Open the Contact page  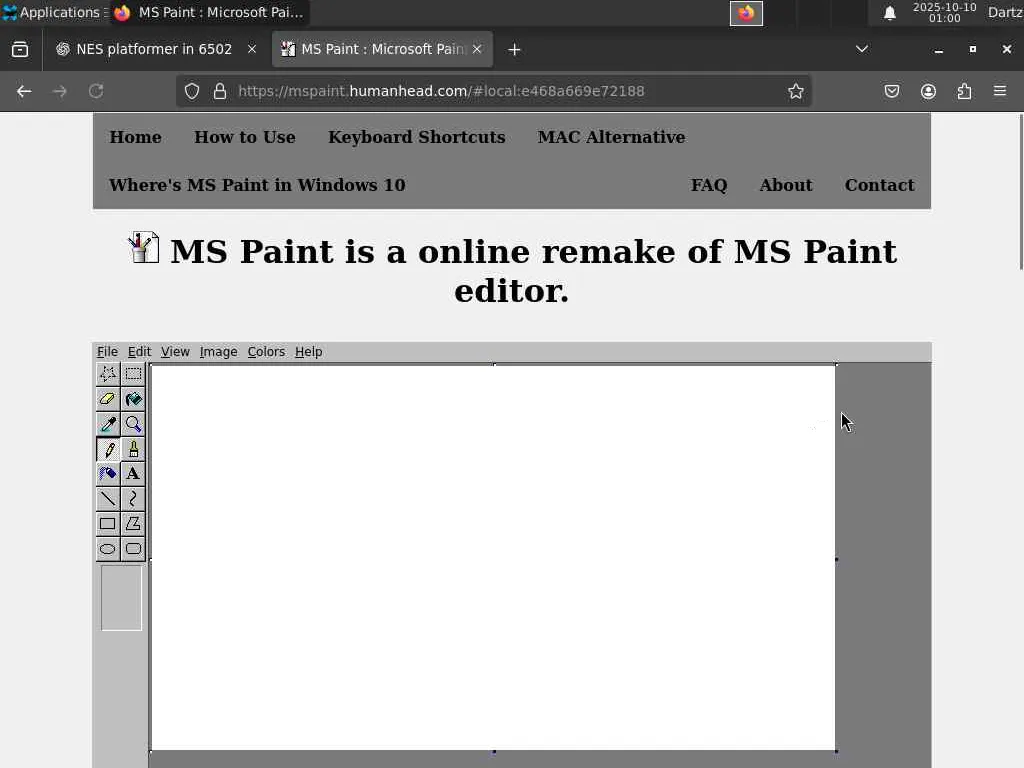click(879, 185)
